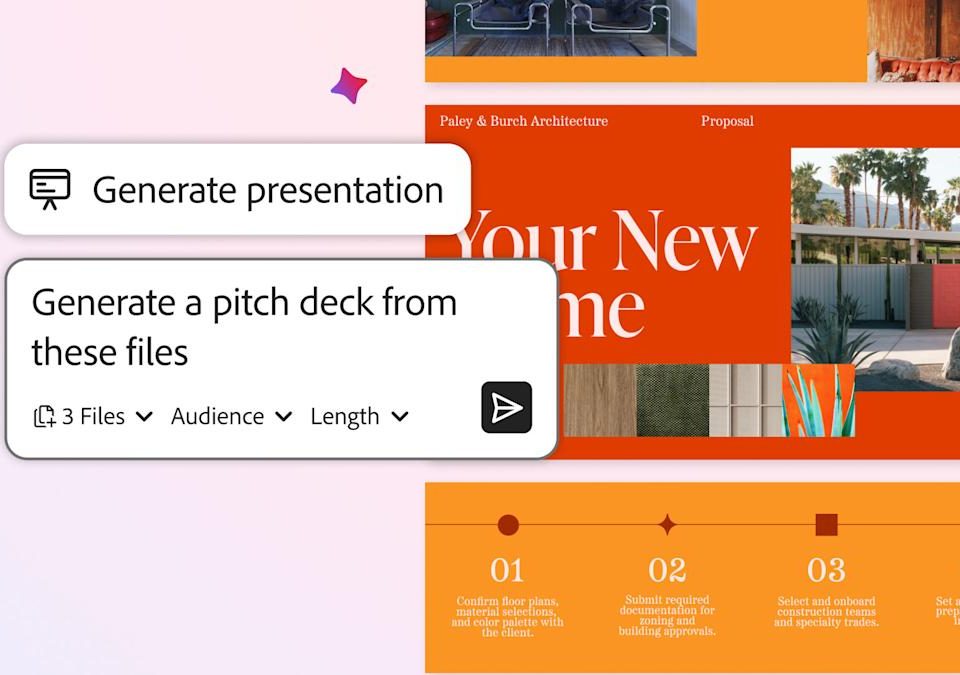The width and height of the screenshot is (960, 675).
Task: Pick the green fabric material swatch
Action: [x=672, y=400]
